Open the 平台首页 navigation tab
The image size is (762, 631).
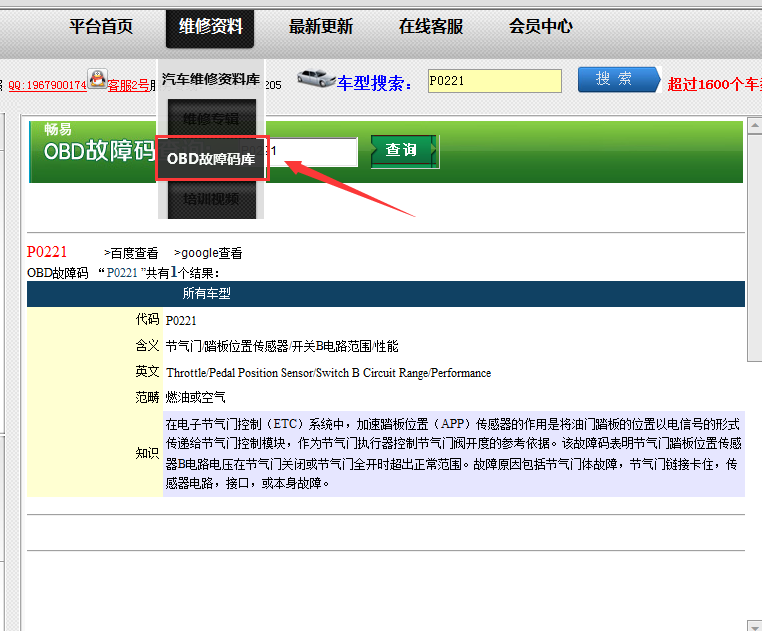(x=101, y=26)
